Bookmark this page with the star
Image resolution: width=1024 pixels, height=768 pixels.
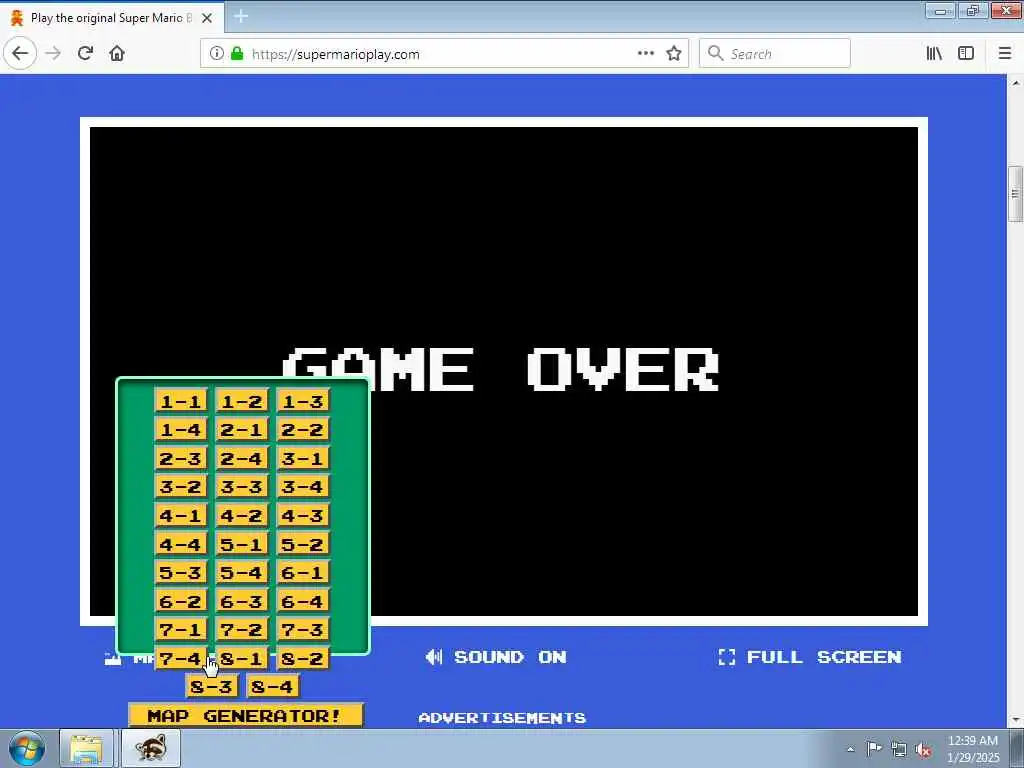click(x=674, y=54)
